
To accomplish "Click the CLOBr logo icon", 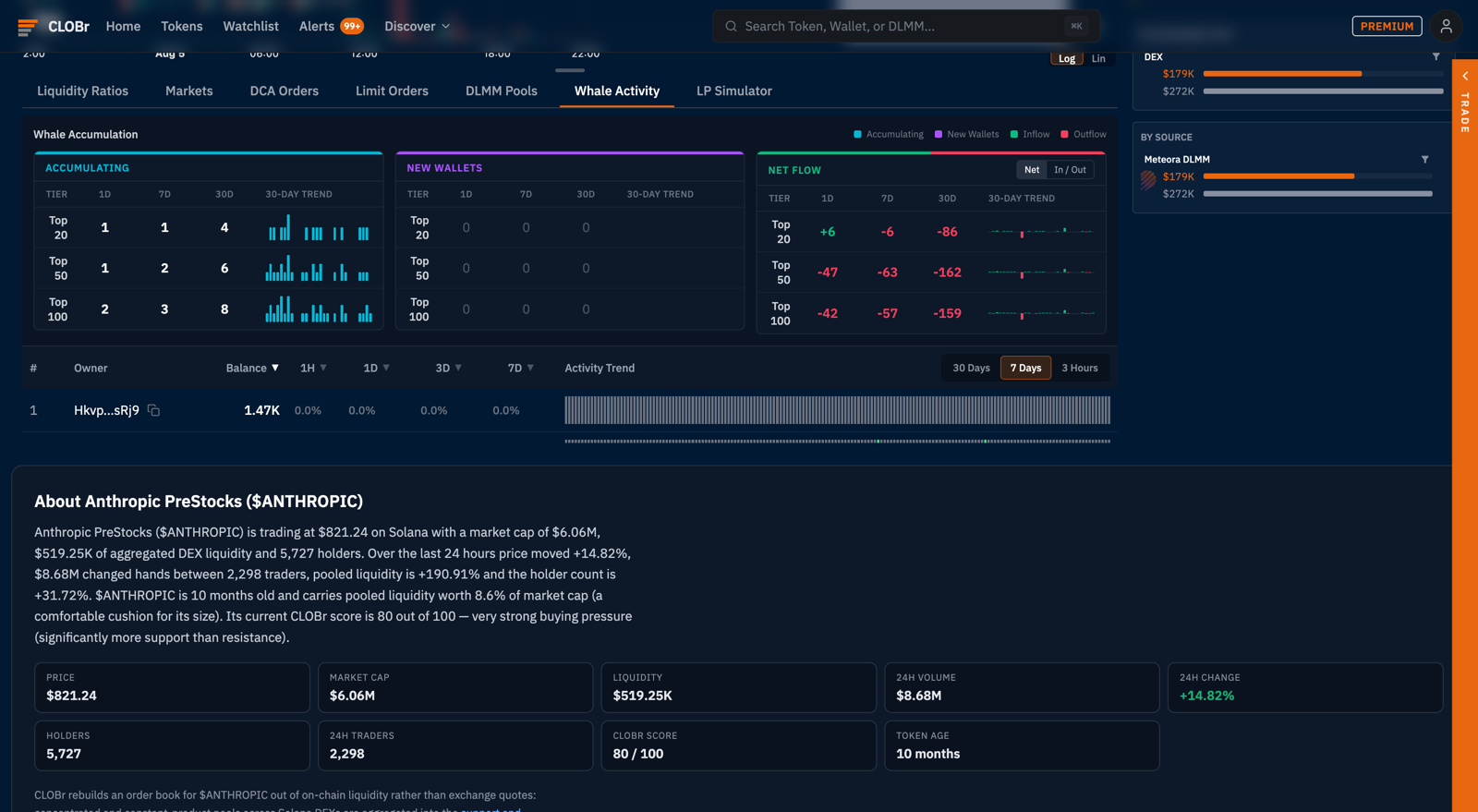I will pyautogui.click(x=28, y=27).
